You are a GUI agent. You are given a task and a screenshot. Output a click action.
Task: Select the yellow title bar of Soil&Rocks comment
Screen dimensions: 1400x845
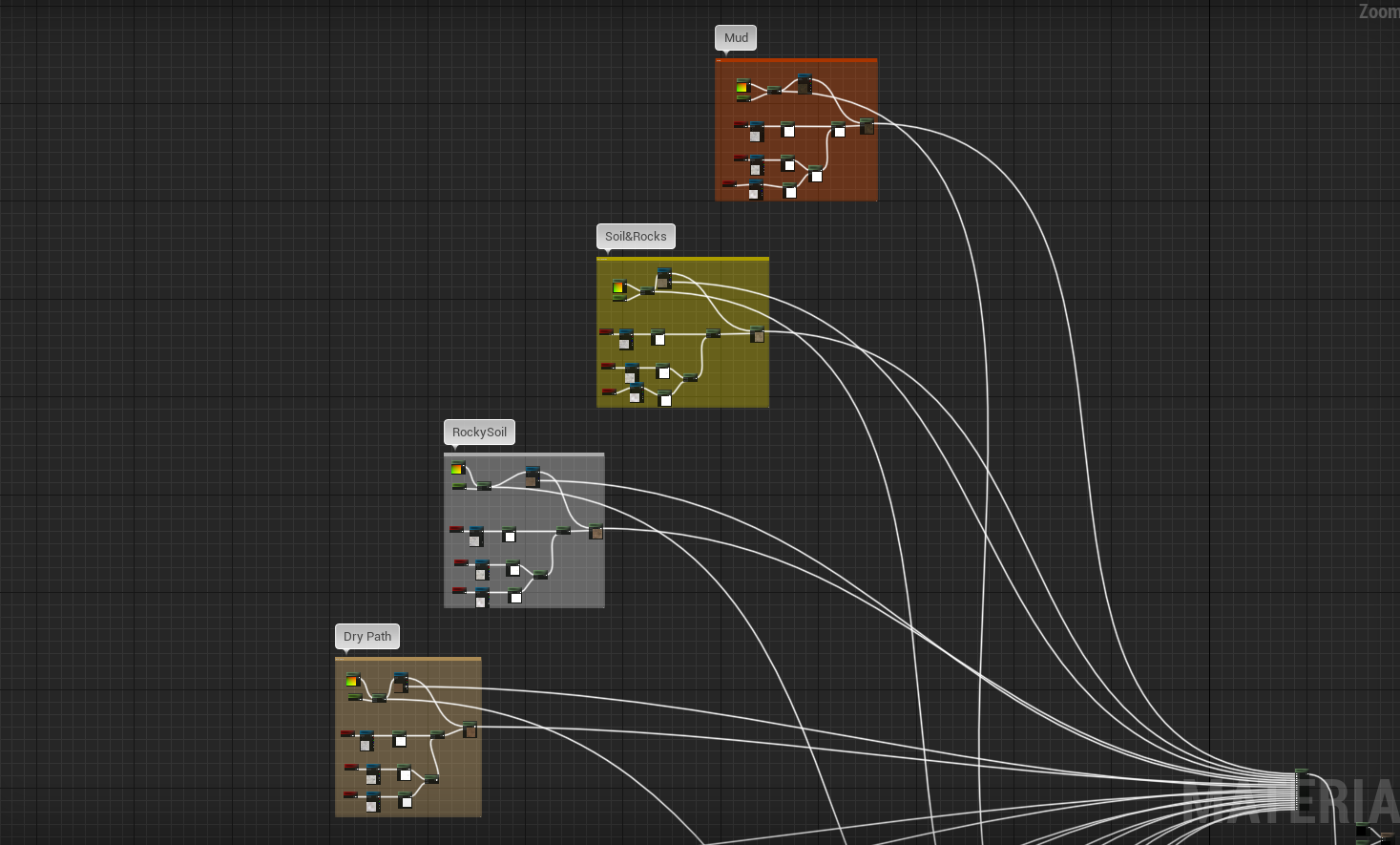point(682,259)
